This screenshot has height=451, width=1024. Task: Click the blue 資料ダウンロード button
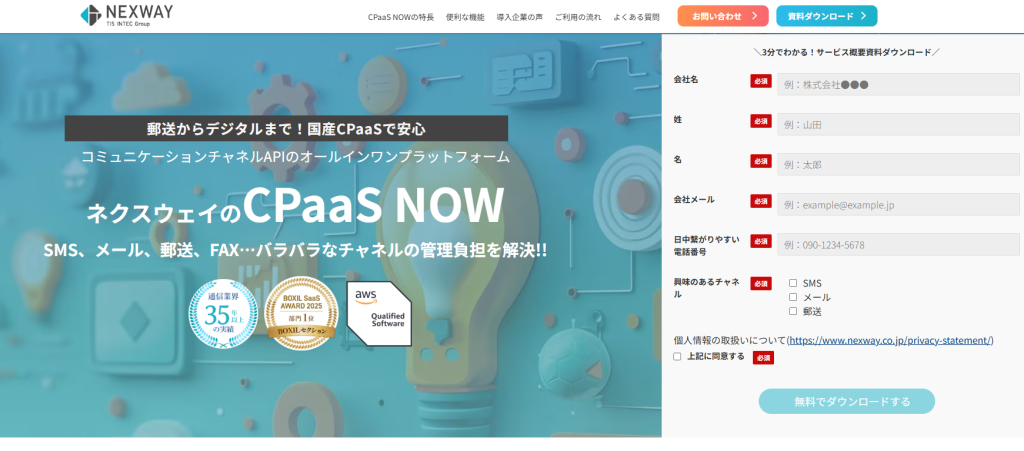[826, 16]
